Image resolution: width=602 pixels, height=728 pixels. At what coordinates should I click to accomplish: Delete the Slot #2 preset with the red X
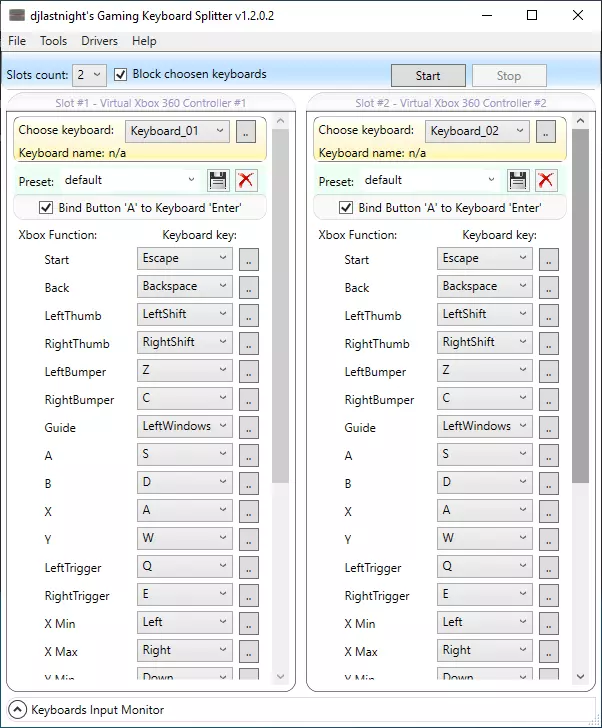[546, 180]
